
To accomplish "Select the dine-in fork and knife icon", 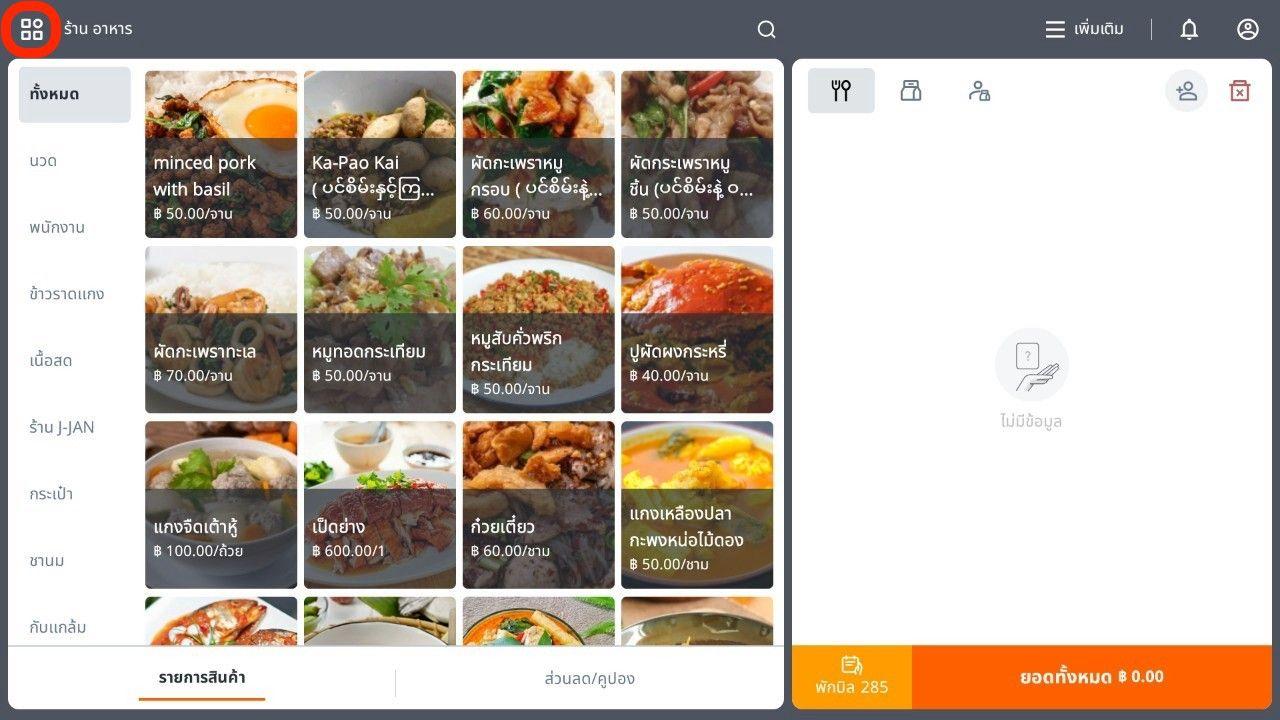I will click(x=841, y=91).
